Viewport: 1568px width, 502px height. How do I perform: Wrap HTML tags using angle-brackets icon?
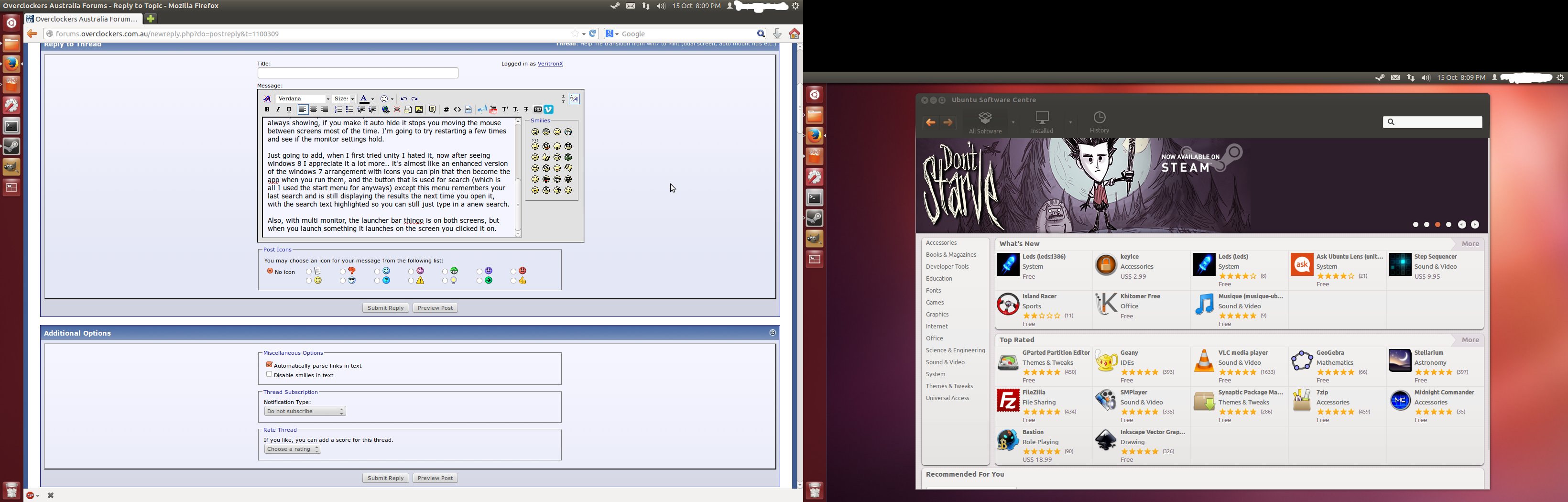(458, 109)
